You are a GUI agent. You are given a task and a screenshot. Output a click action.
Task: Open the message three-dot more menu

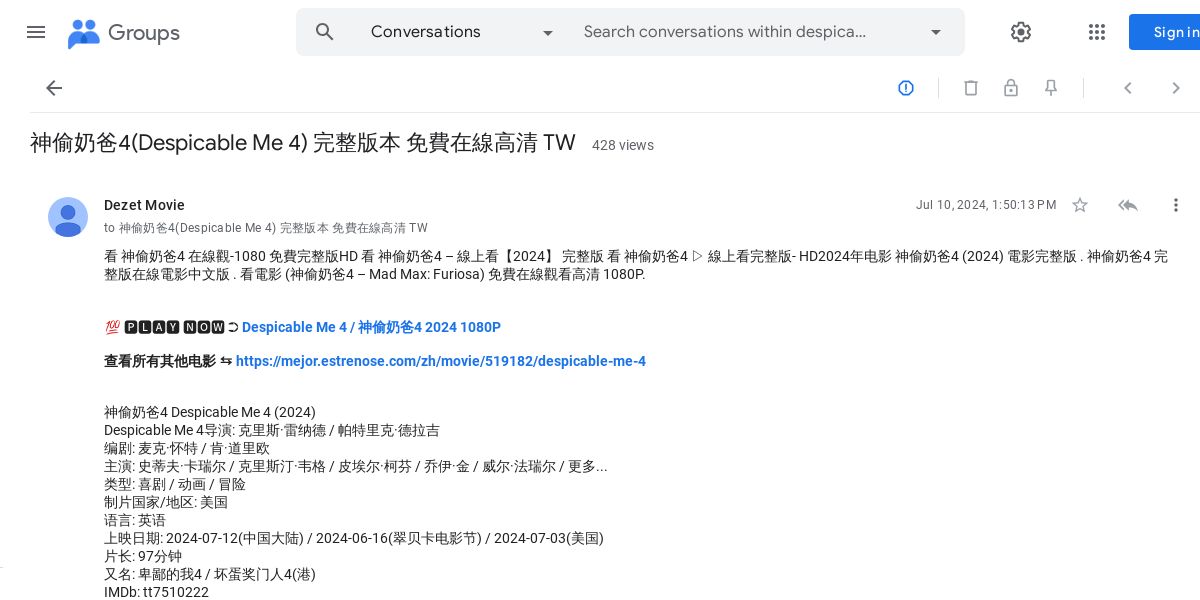(x=1176, y=205)
